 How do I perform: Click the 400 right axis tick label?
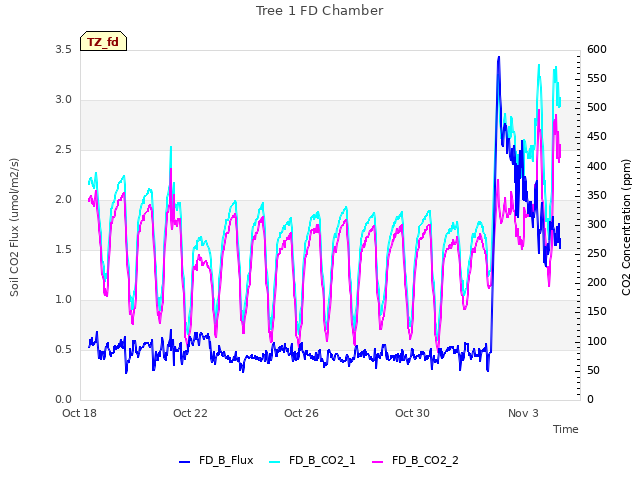597,166
